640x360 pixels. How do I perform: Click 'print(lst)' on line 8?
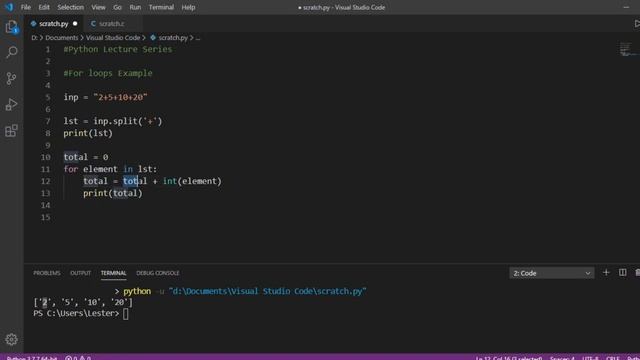pos(88,133)
